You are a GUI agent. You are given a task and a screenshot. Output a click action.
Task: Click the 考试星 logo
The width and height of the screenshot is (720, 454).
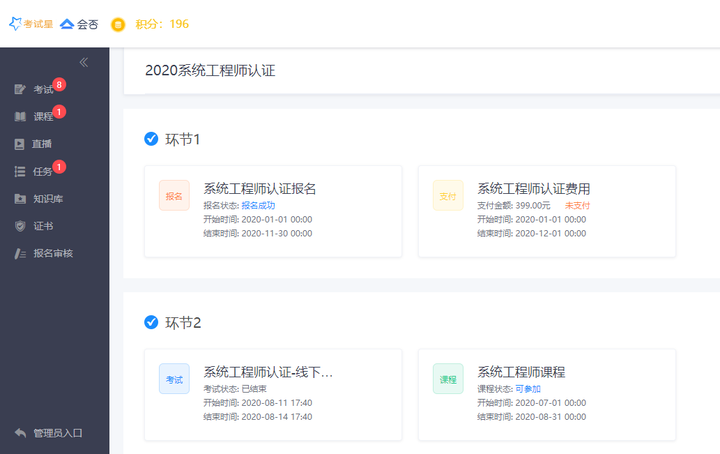[x=31, y=23]
